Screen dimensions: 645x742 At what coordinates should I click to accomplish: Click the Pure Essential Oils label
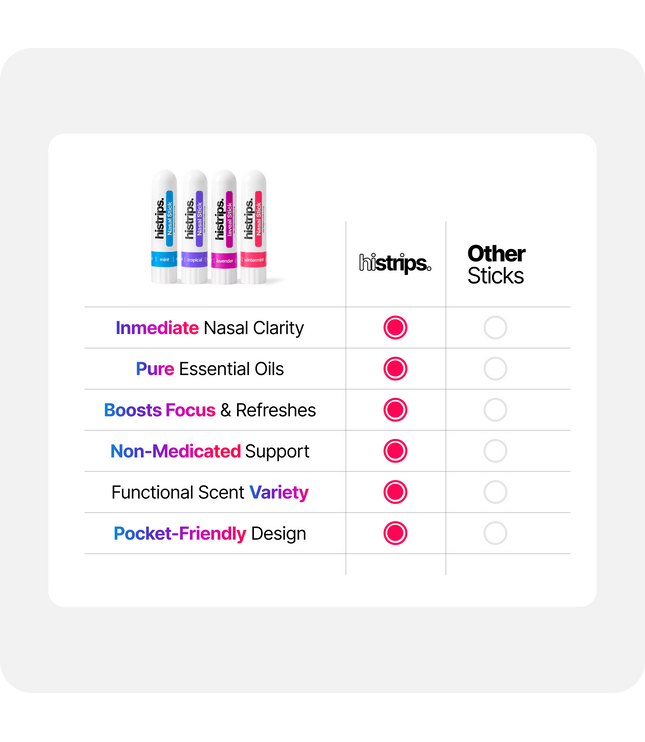tap(210, 369)
